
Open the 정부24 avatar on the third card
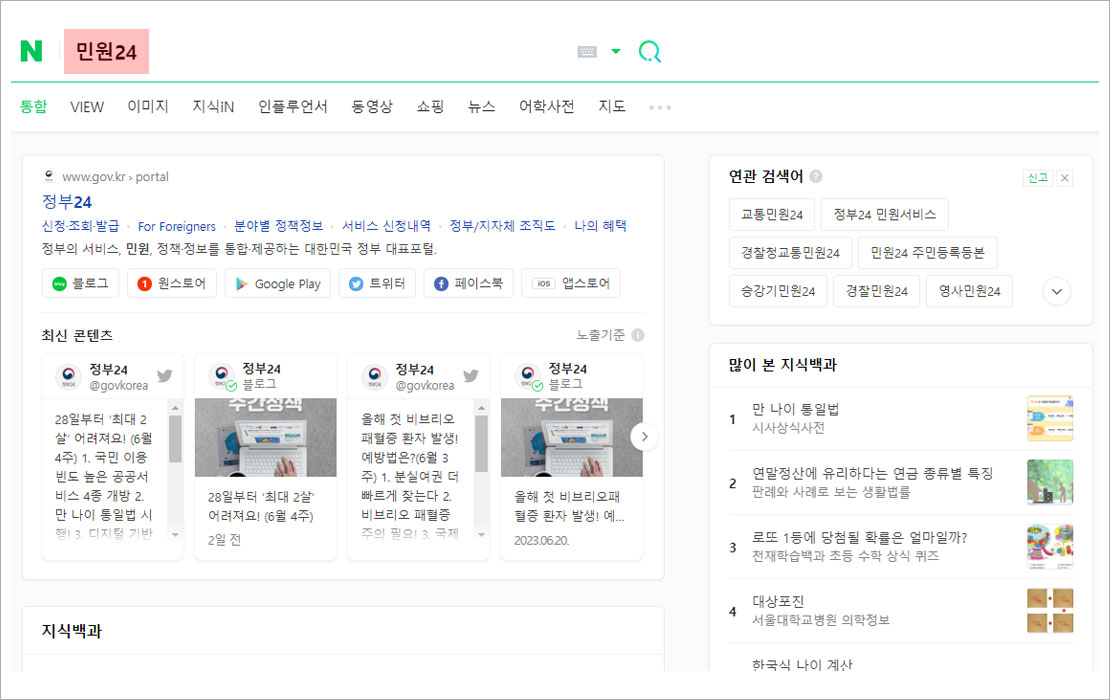click(374, 377)
